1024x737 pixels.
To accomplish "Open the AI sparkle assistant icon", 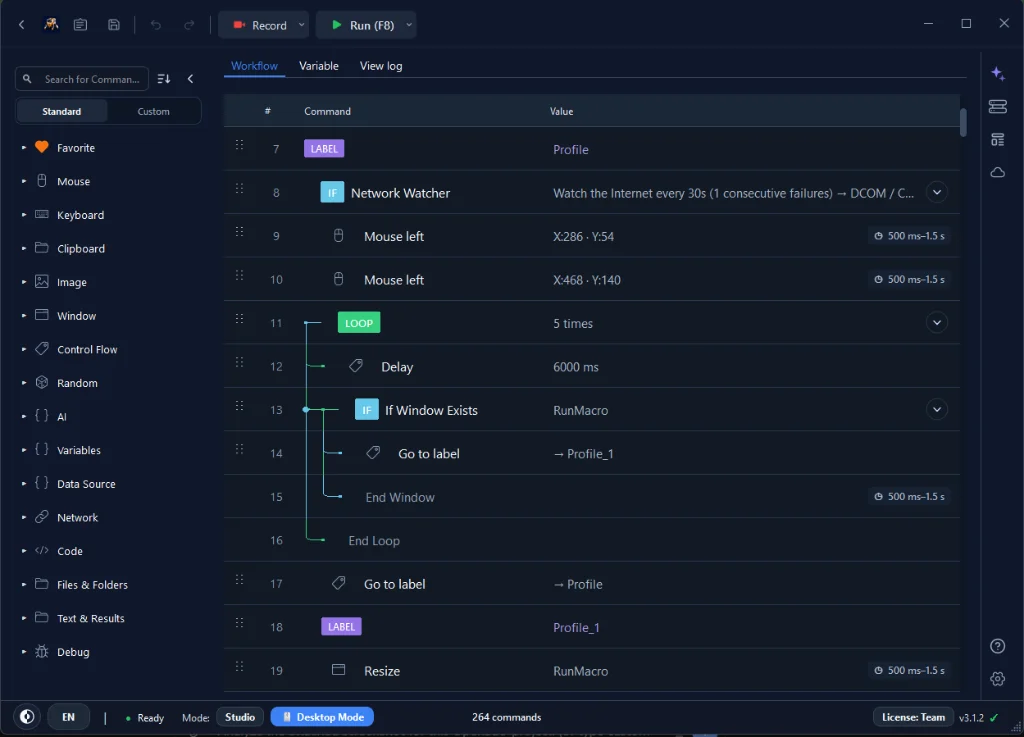I will click(x=997, y=73).
